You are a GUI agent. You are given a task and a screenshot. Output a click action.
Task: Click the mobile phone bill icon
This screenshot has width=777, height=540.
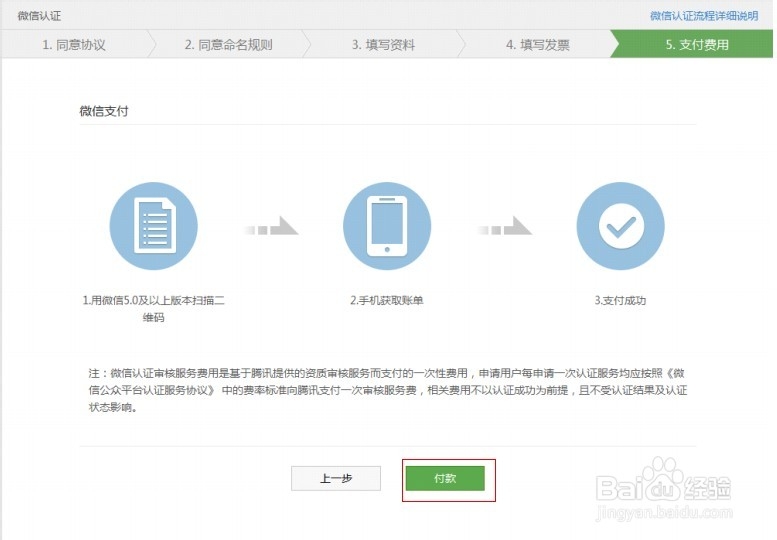[387, 226]
